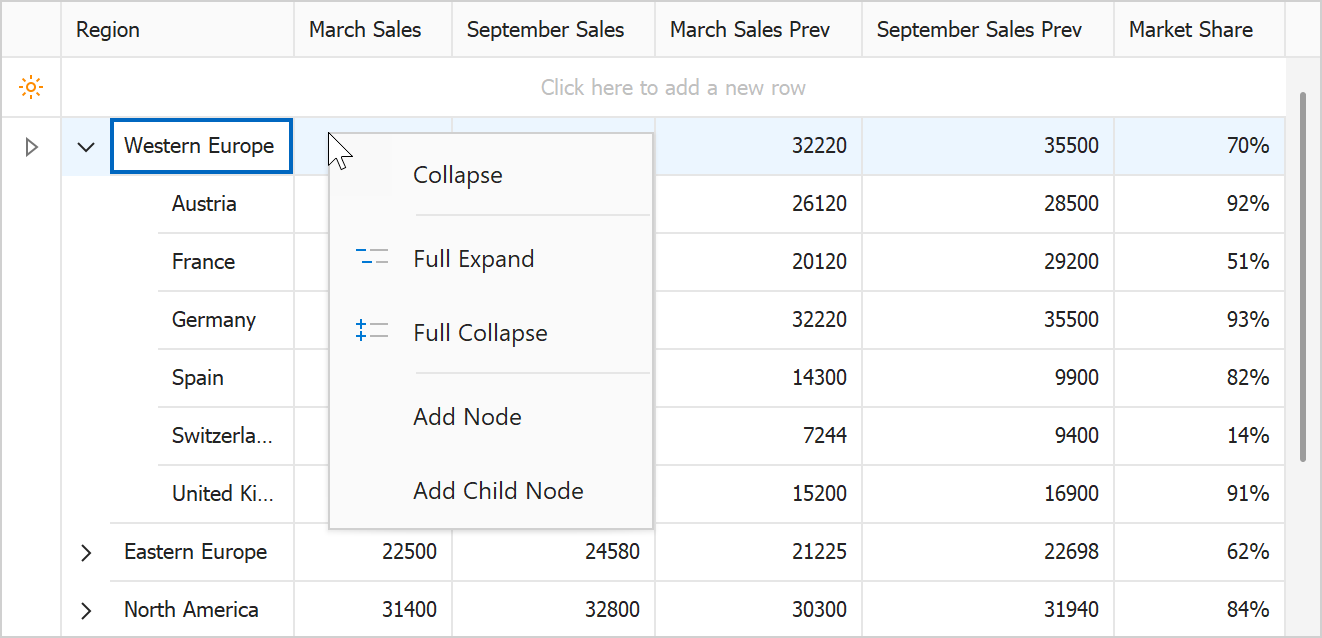Click the new row sun icon
This screenshot has height=638, width=1322.
[31, 88]
